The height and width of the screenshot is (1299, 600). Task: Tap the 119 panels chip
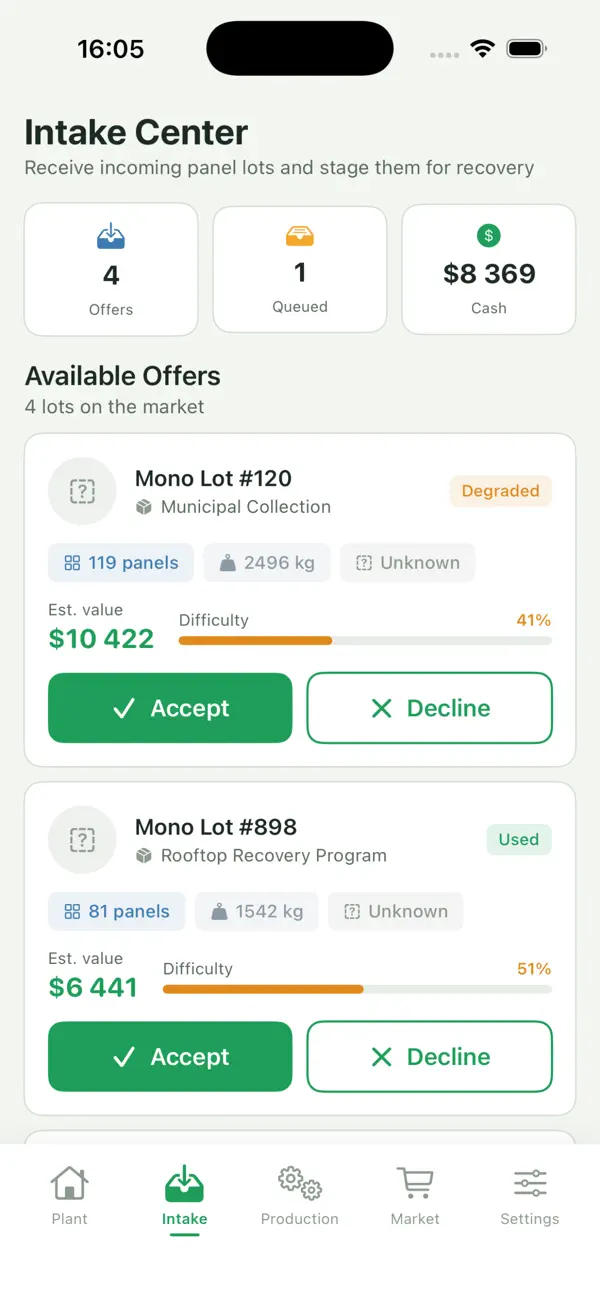point(121,563)
